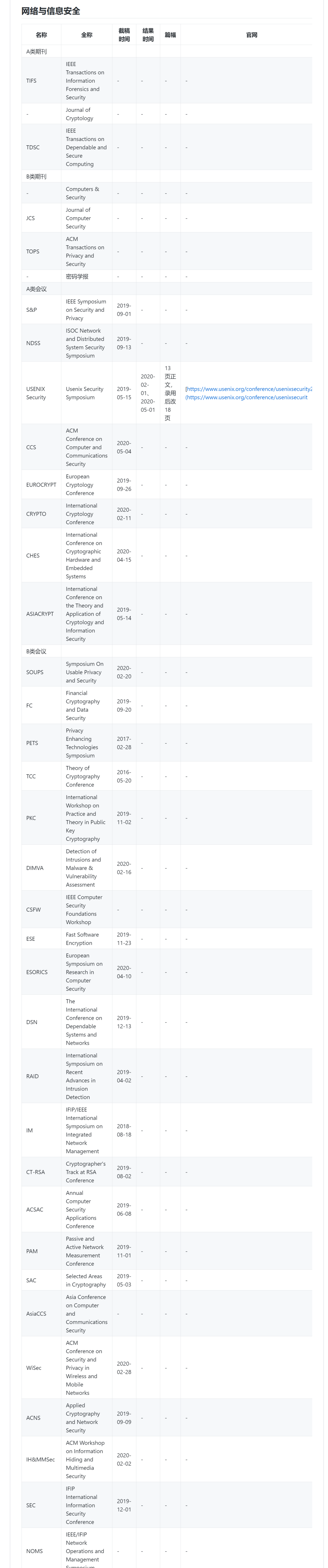Click the 全称 column header
Viewport: 328px width, 1568px height.
tap(87, 35)
